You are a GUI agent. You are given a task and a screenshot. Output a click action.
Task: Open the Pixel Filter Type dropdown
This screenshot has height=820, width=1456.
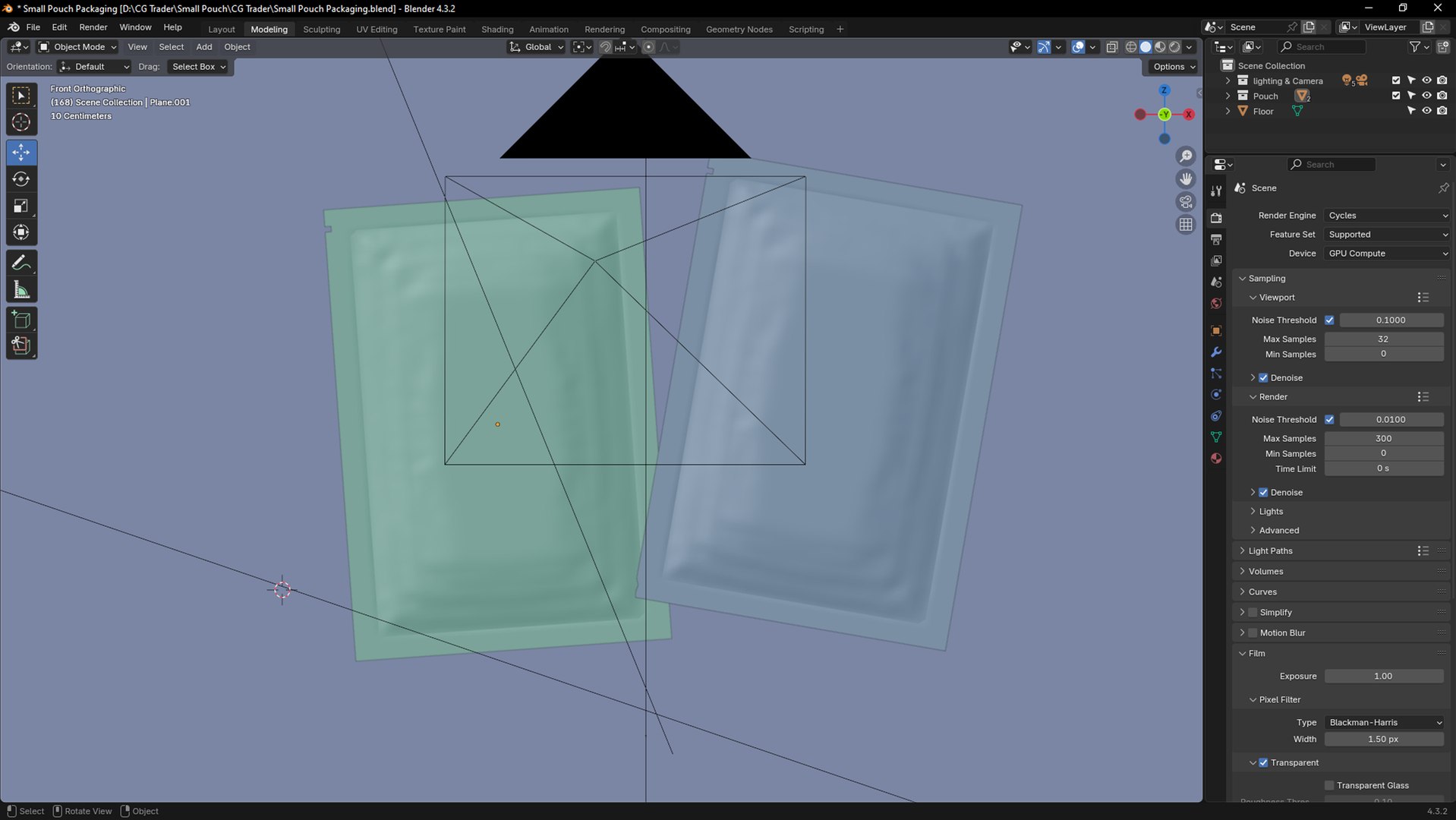click(x=1385, y=723)
